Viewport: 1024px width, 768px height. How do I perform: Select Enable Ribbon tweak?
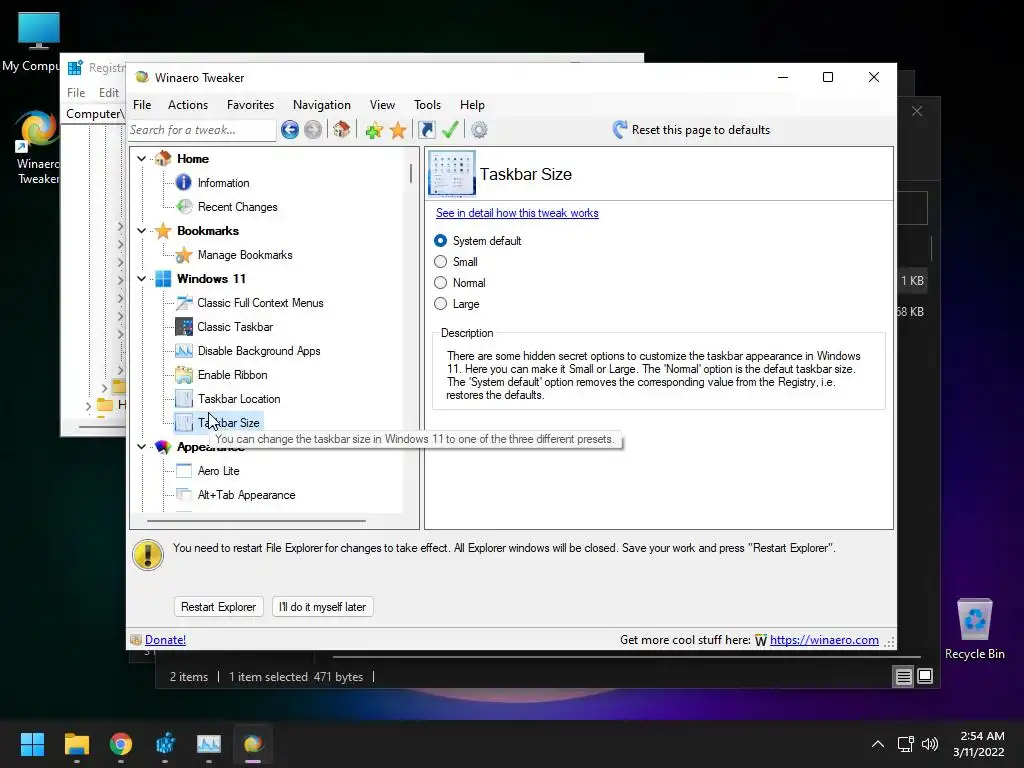(x=232, y=375)
